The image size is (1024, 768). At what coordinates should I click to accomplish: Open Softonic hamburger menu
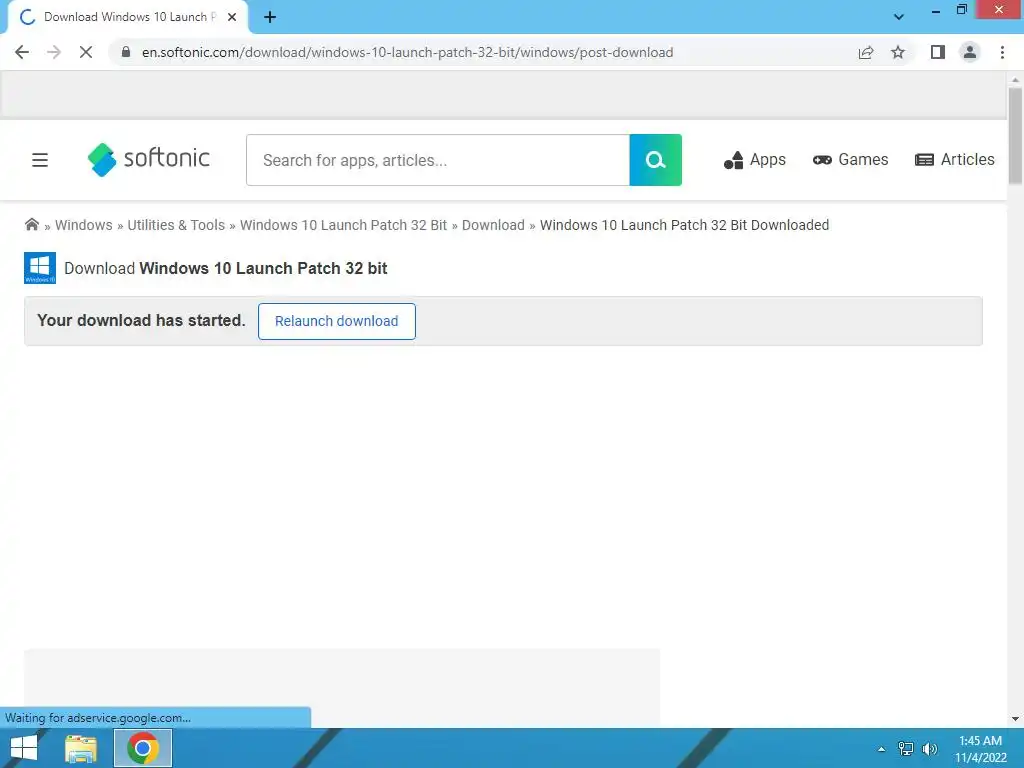[40, 160]
